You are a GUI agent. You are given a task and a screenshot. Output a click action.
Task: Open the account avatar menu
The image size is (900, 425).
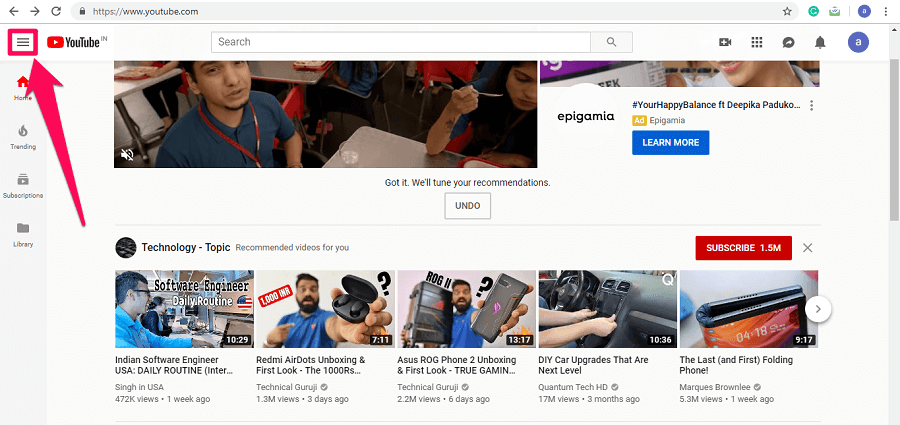pos(858,42)
